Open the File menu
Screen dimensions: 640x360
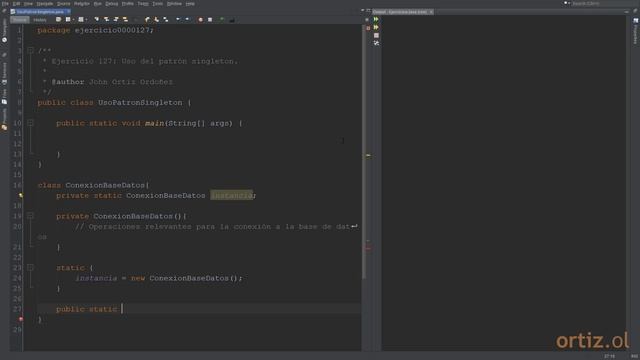click(x=5, y=4)
